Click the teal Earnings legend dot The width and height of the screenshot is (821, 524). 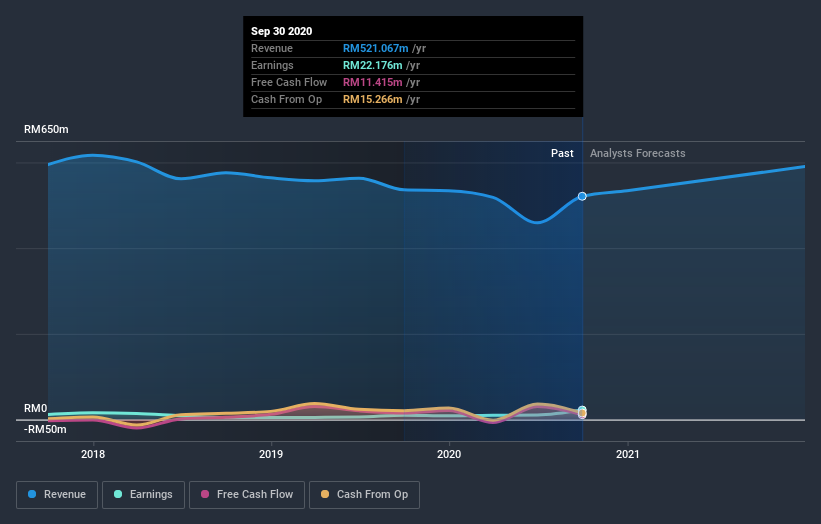click(x=118, y=494)
